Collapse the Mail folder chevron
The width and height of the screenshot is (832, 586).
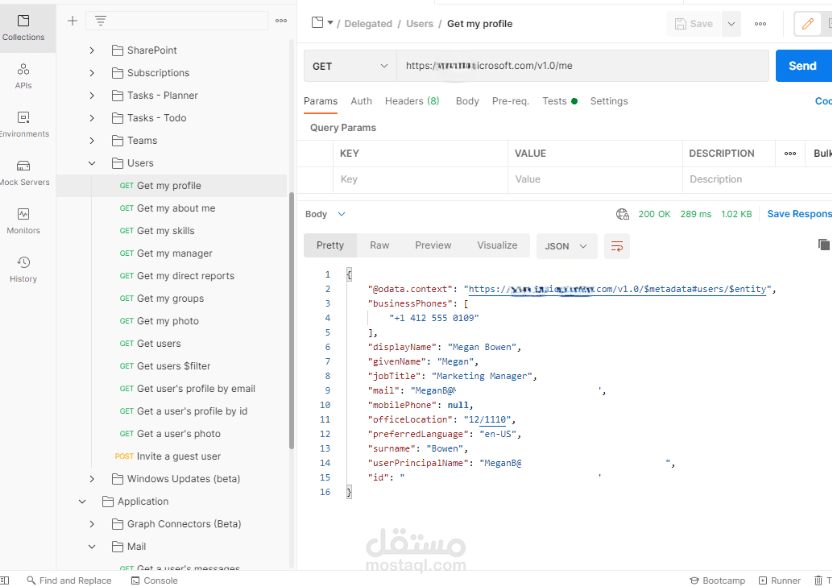point(92,547)
